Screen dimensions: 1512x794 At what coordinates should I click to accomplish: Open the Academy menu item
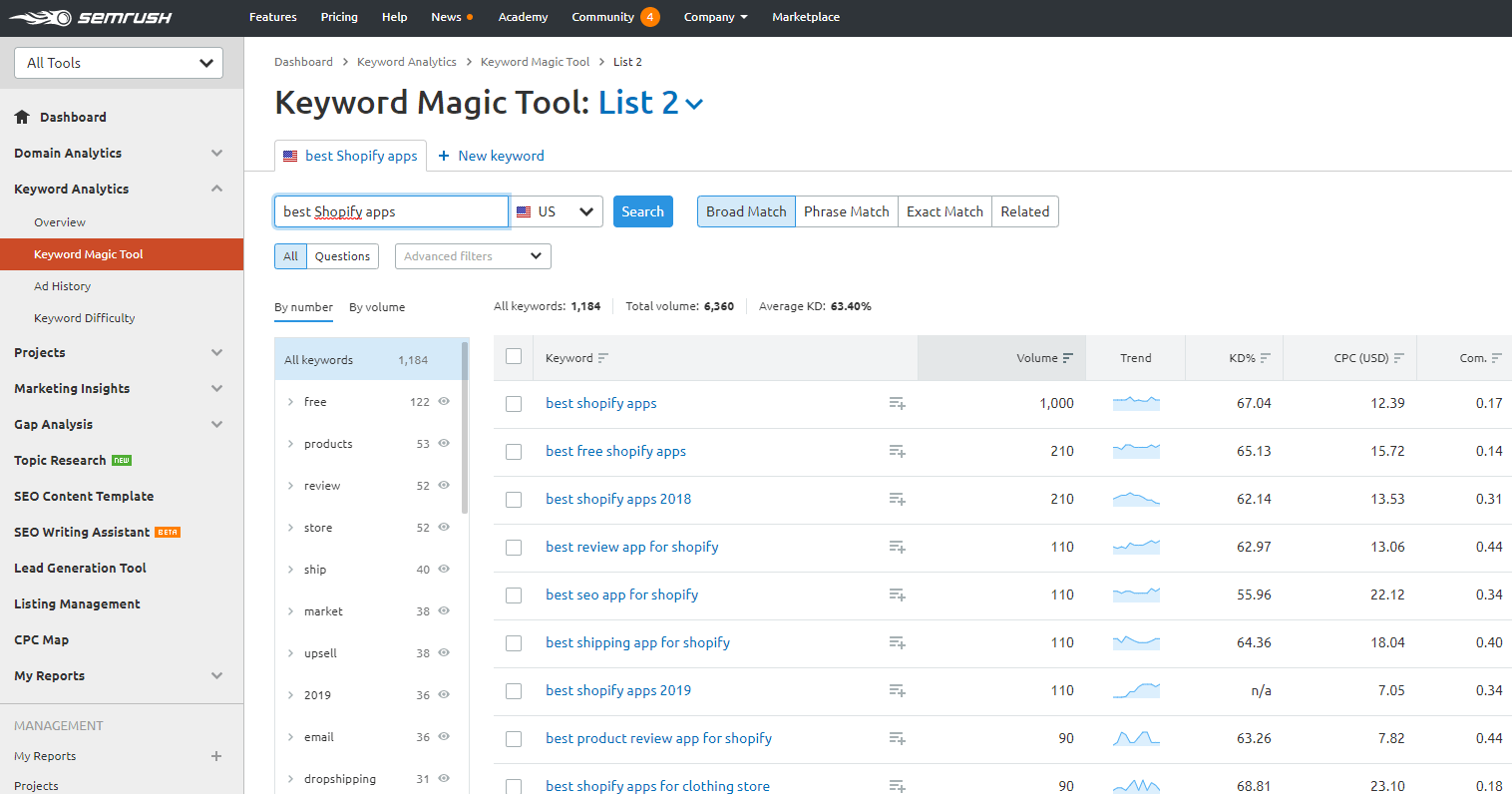point(523,17)
